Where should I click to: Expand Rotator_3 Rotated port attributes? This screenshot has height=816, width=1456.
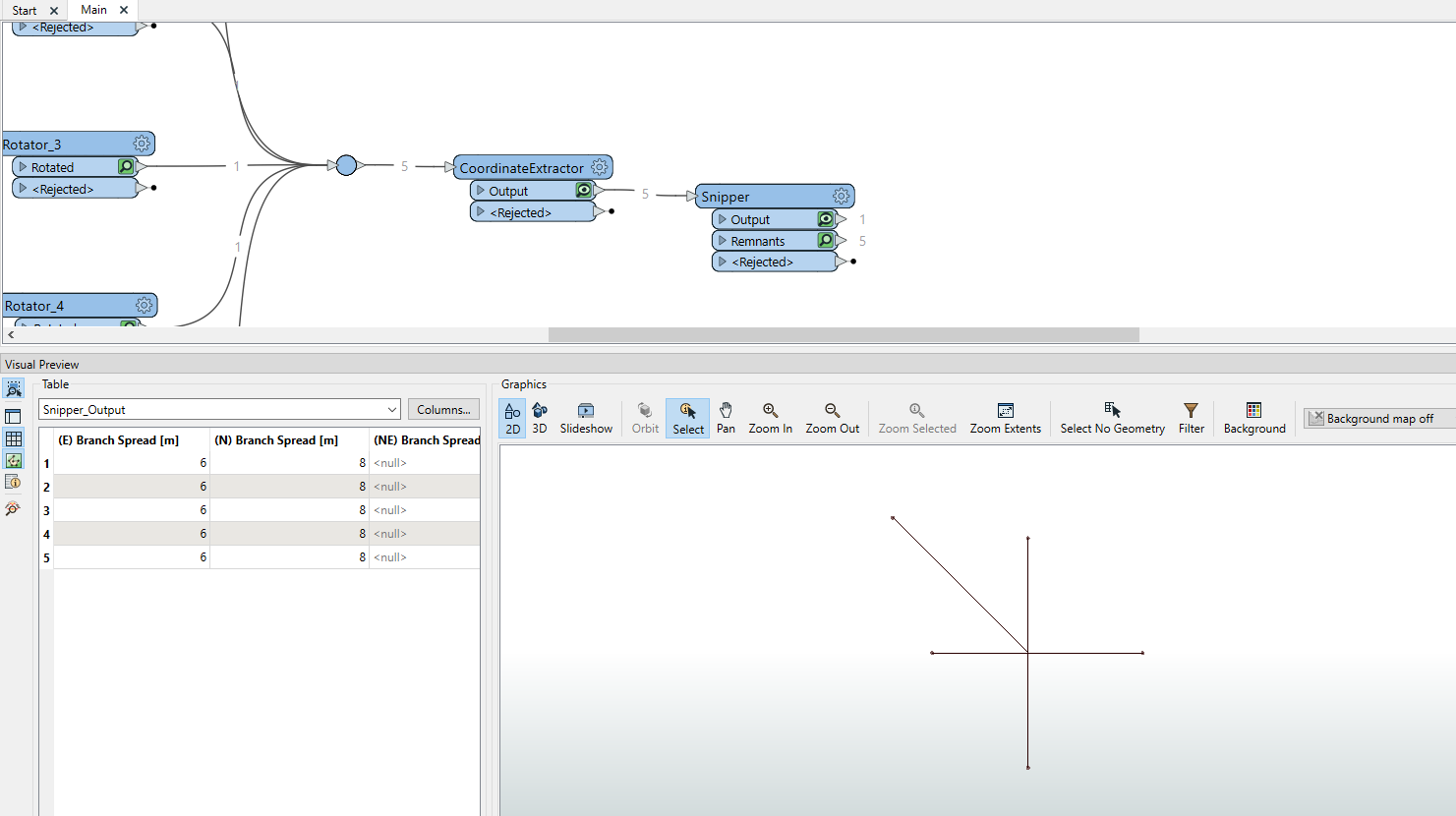tap(23, 167)
